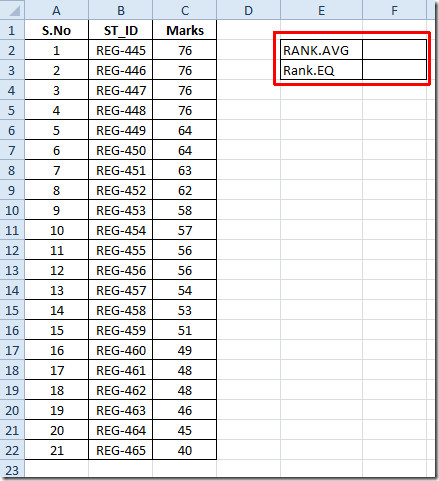Select cell REG-460
This screenshot has width=439, height=481.
[x=120, y=350]
